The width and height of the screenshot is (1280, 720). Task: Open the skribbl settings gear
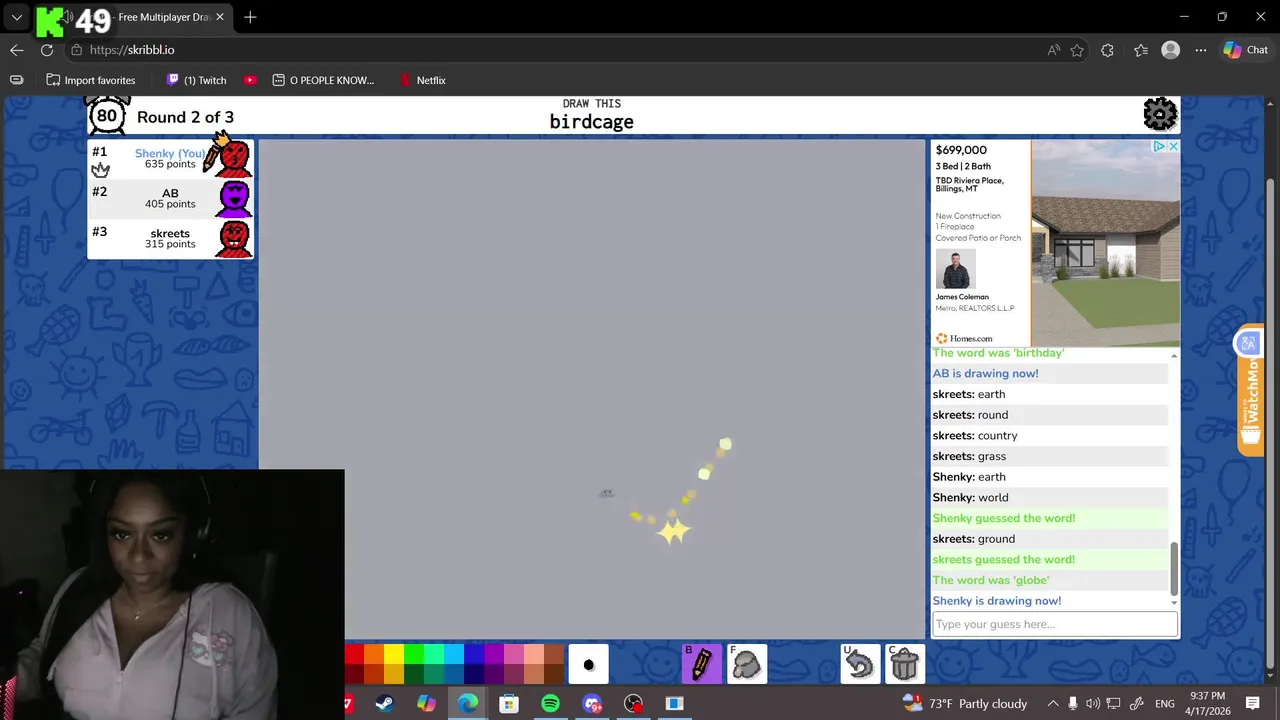point(1160,114)
